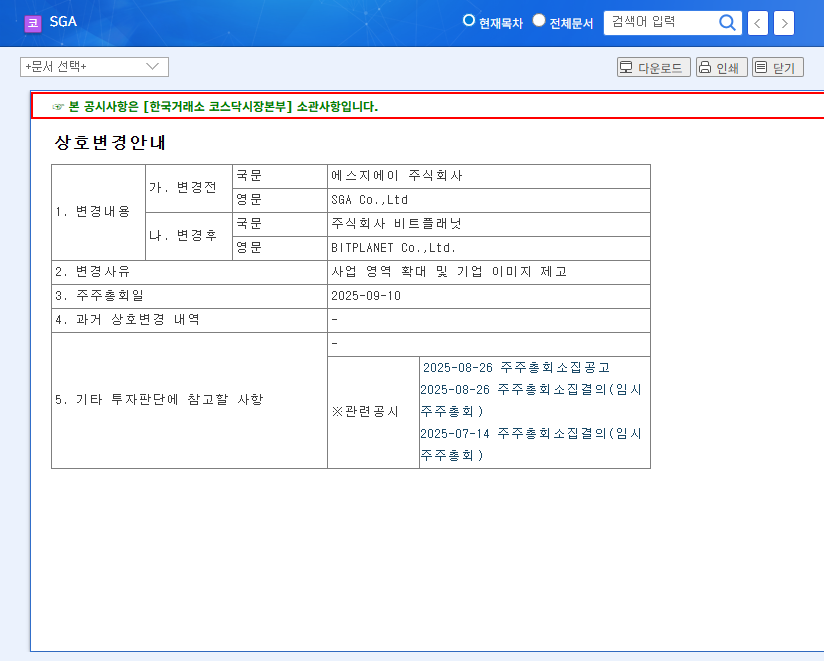The image size is (824, 661).
Task: Click the 상호변경안내 heading
Action: [110, 142]
